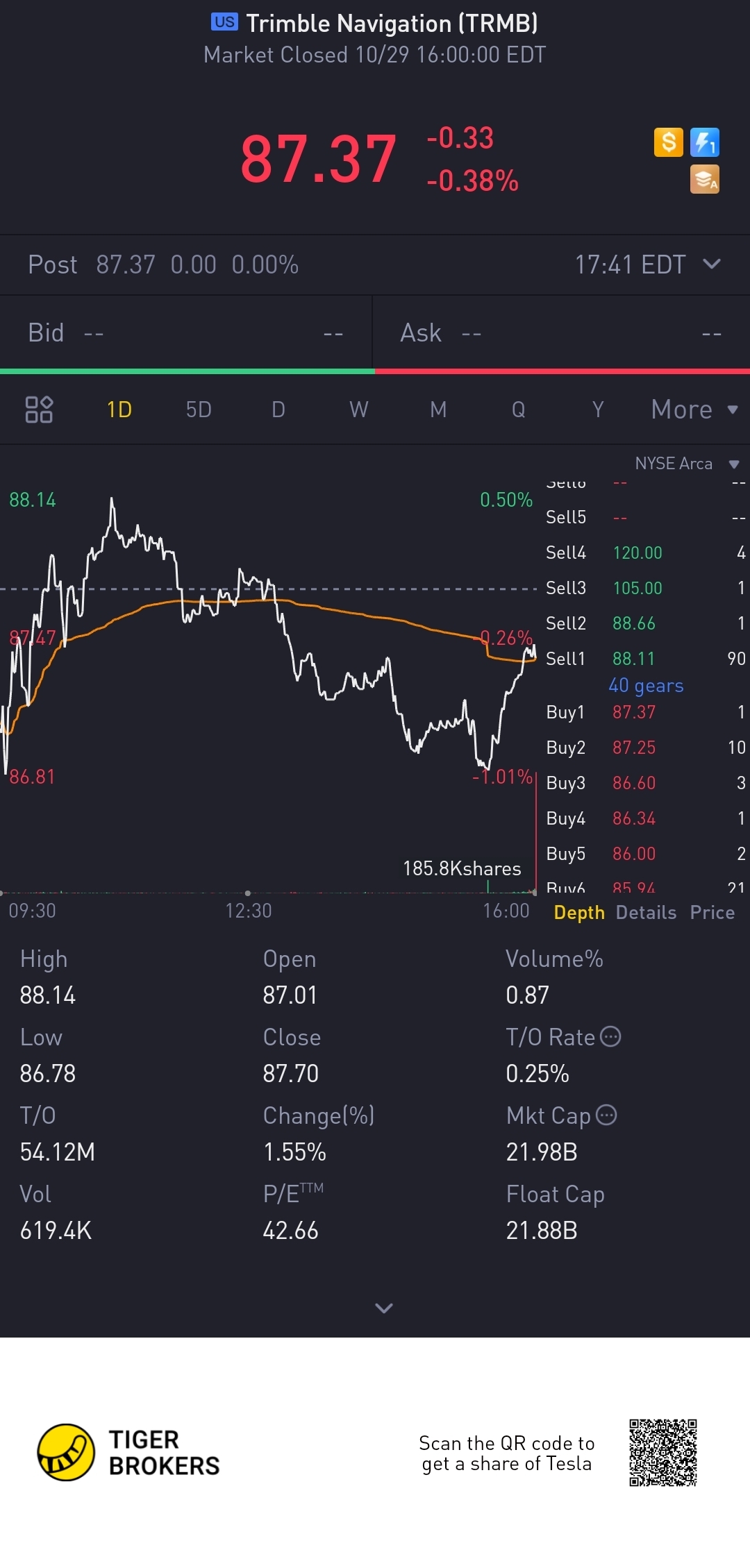Image resolution: width=750 pixels, height=1568 pixels.
Task: Tap the Low value 86.78
Action: pyautogui.click(x=47, y=1074)
